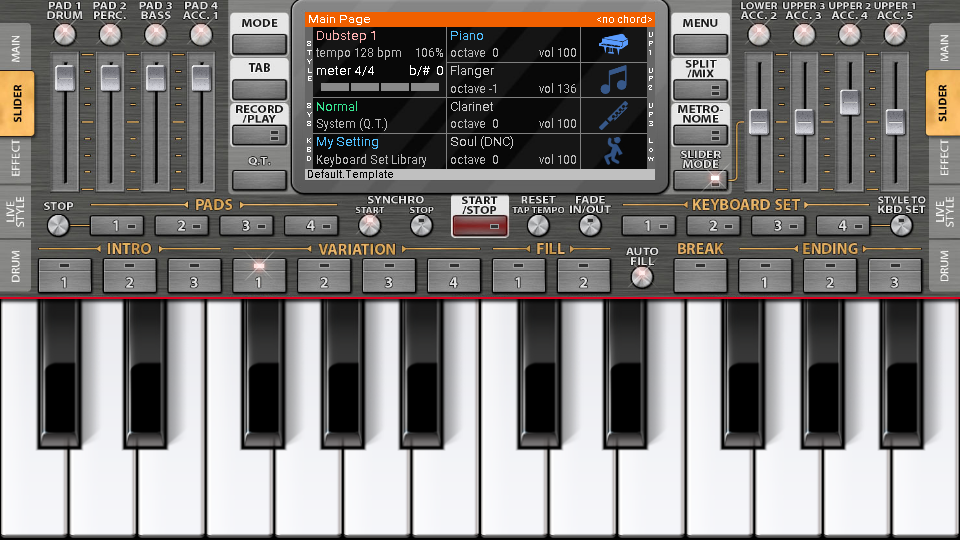The image size is (960, 540).
Task: Open the Dubstep 1 style name
Action: (346, 36)
